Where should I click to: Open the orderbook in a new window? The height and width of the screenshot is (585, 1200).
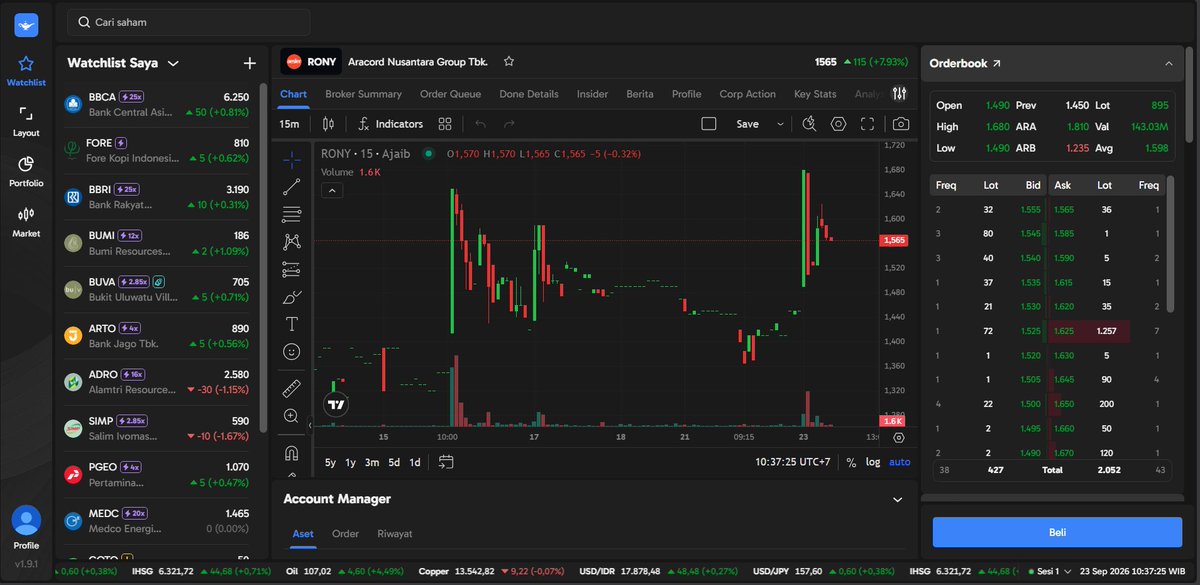click(996, 63)
